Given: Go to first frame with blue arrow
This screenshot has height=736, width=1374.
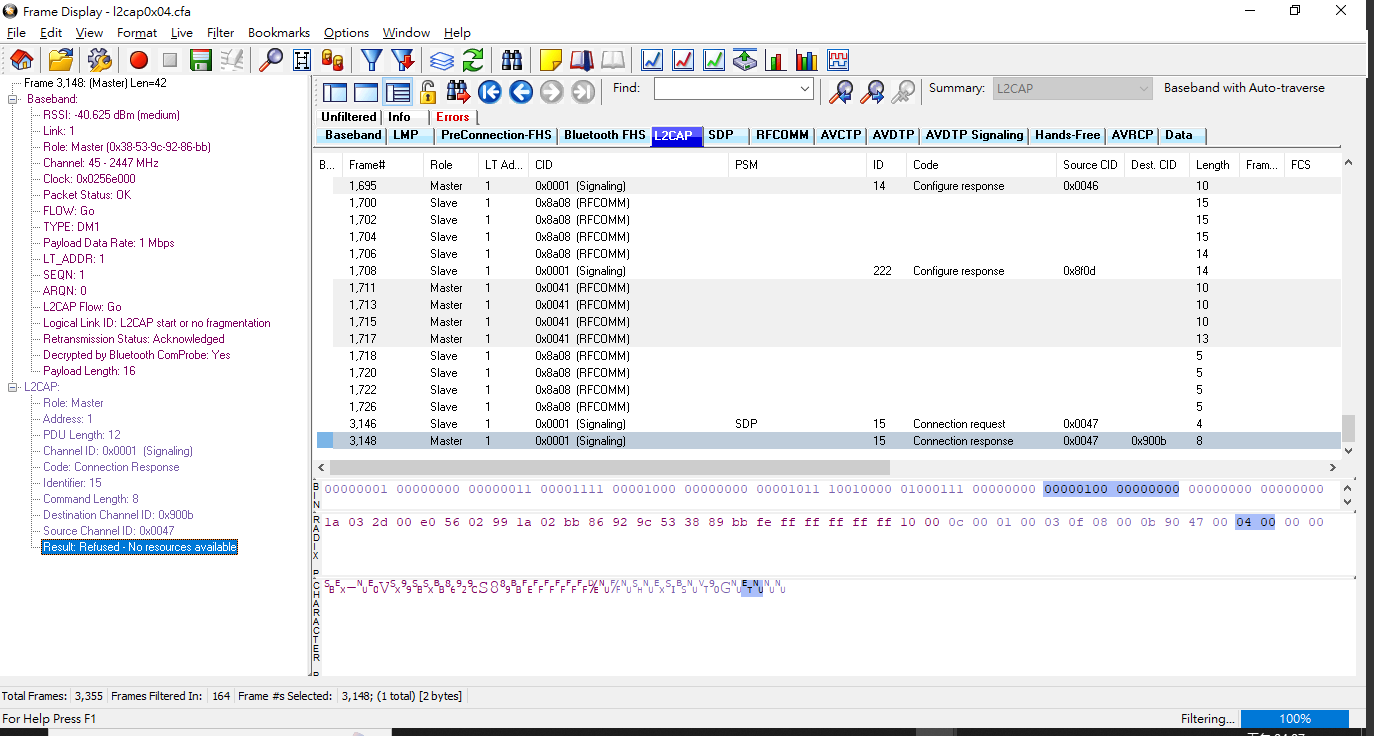Looking at the screenshot, I should [489, 92].
